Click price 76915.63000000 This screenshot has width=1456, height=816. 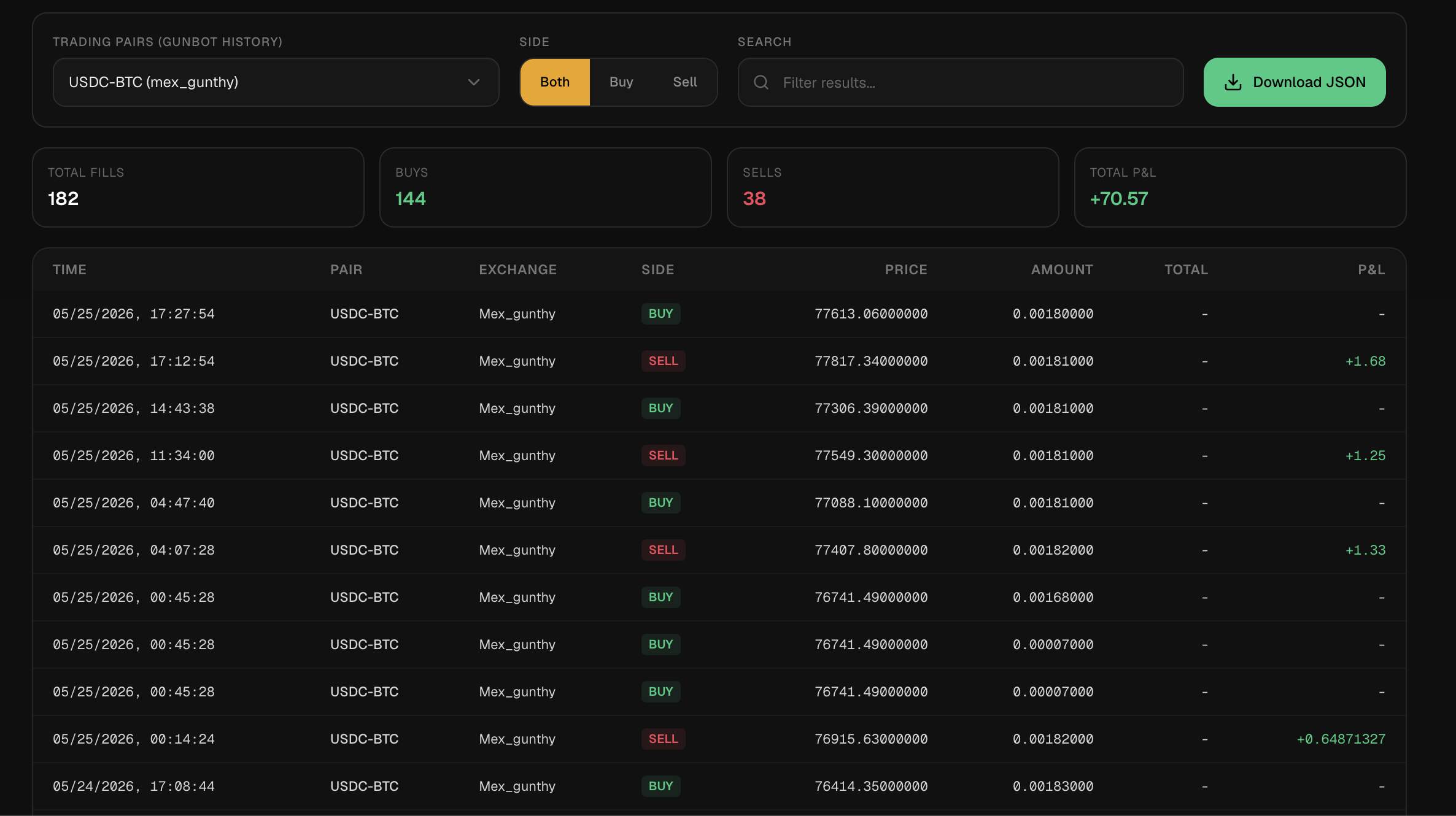871,739
